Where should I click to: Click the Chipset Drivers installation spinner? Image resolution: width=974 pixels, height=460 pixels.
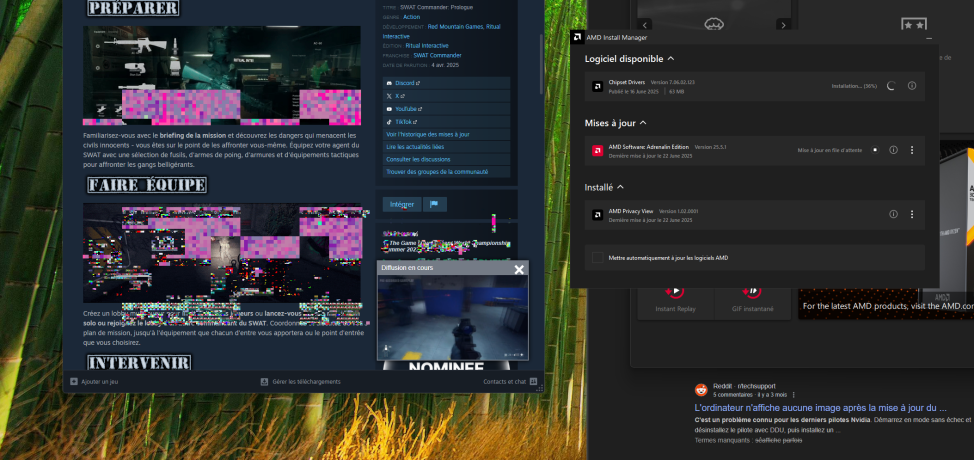coord(891,86)
